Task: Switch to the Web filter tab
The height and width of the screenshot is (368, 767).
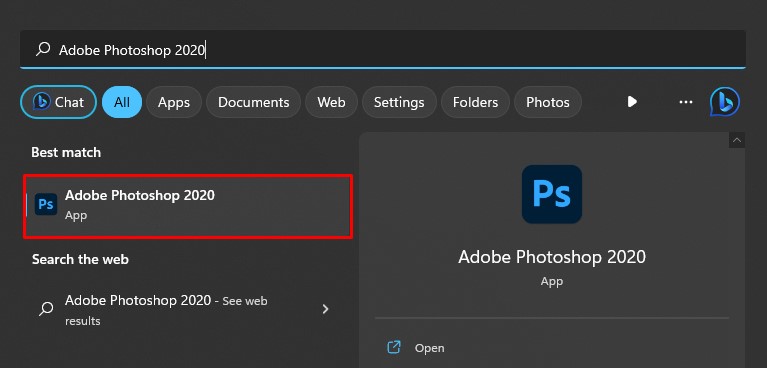Action: [x=331, y=102]
